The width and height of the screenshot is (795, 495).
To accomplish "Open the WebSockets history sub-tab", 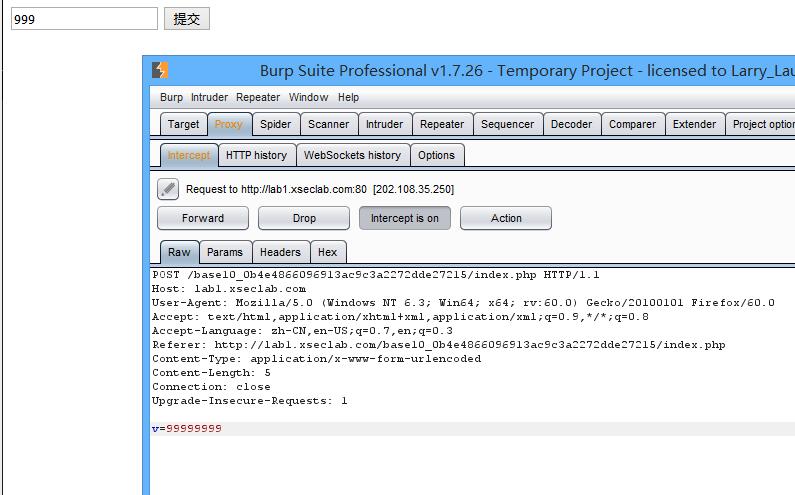I will click(x=352, y=155).
